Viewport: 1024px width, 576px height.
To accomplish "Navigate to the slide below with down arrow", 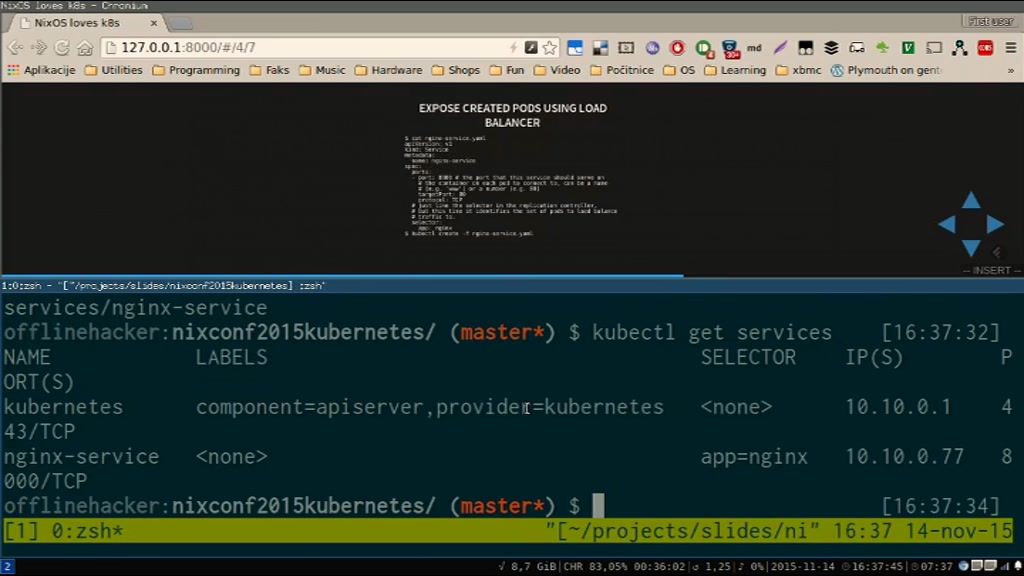I will coord(971,248).
